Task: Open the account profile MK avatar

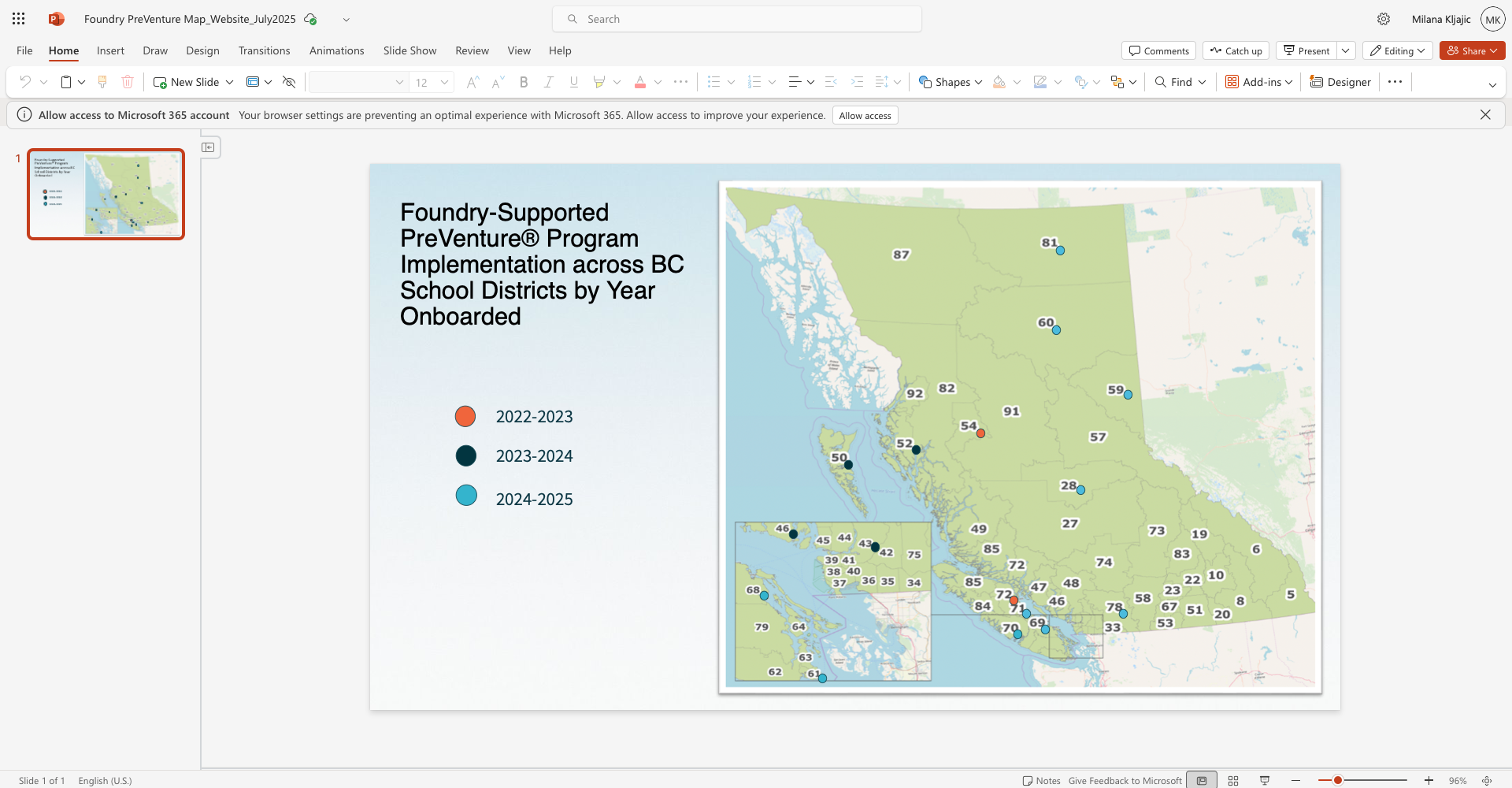Action: point(1492,19)
